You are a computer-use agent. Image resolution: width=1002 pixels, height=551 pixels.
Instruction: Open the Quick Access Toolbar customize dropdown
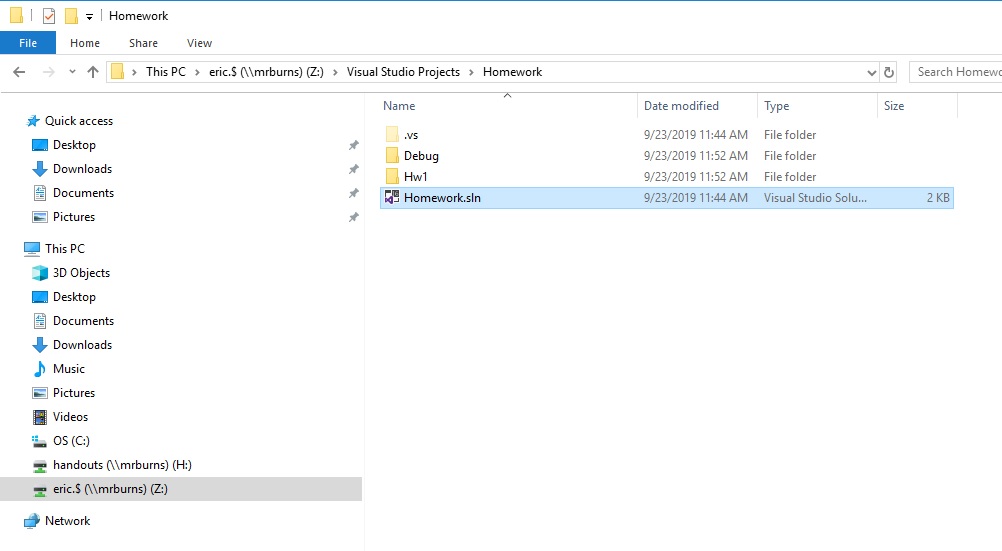point(89,17)
